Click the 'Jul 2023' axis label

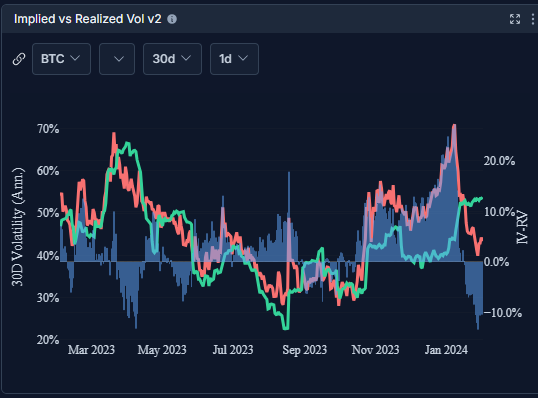click(233, 350)
